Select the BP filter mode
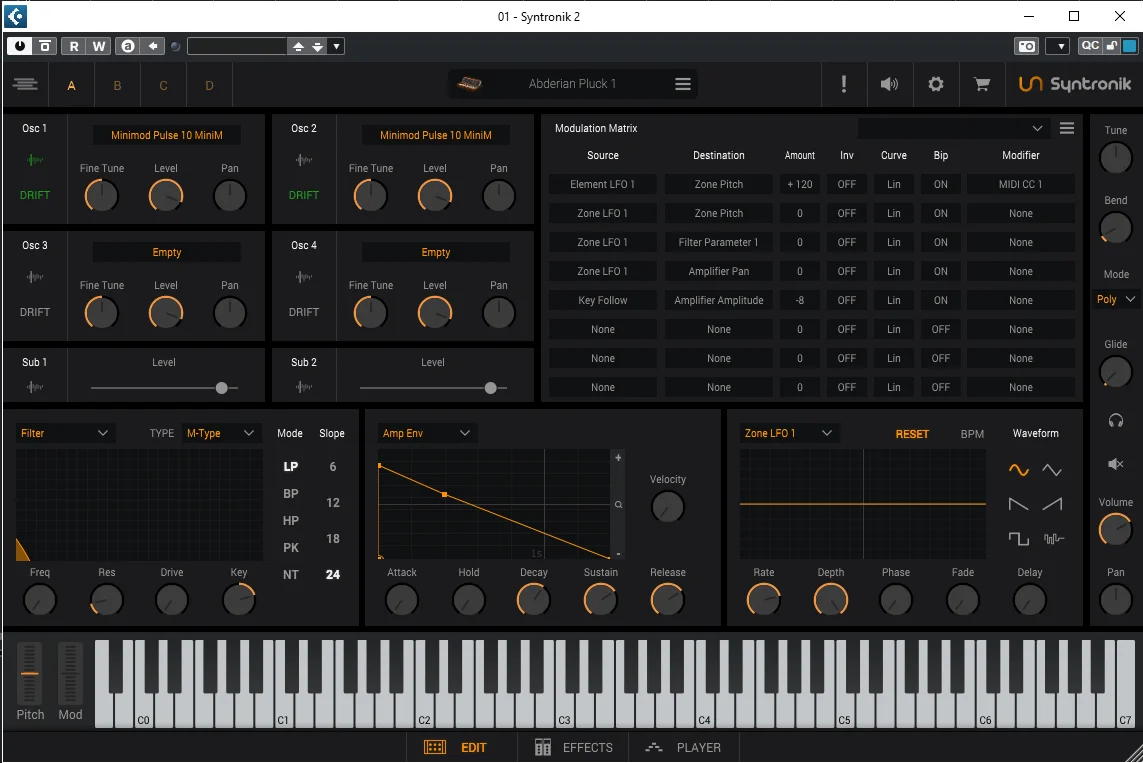The image size is (1143, 763). [x=290, y=493]
